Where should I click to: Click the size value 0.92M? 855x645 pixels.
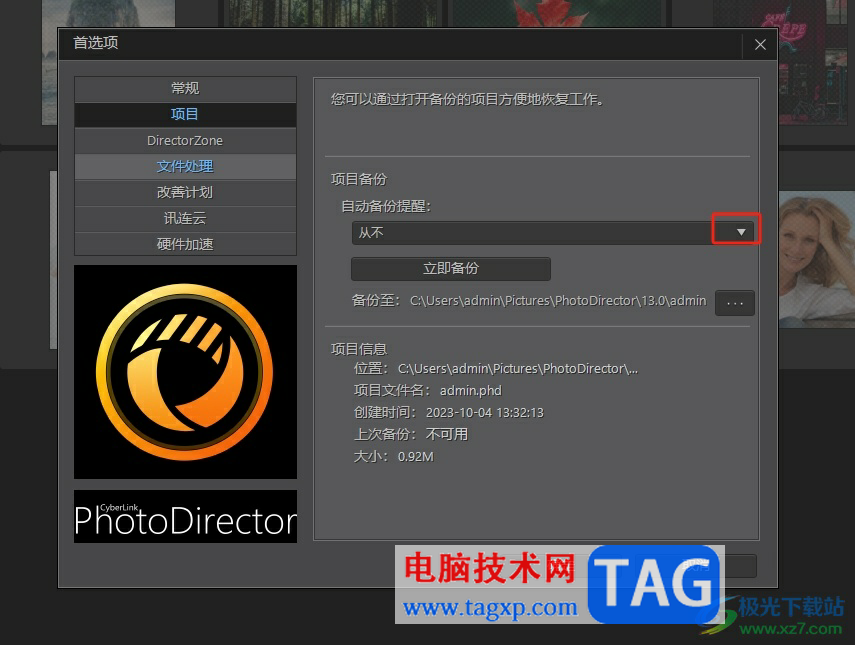coord(416,457)
